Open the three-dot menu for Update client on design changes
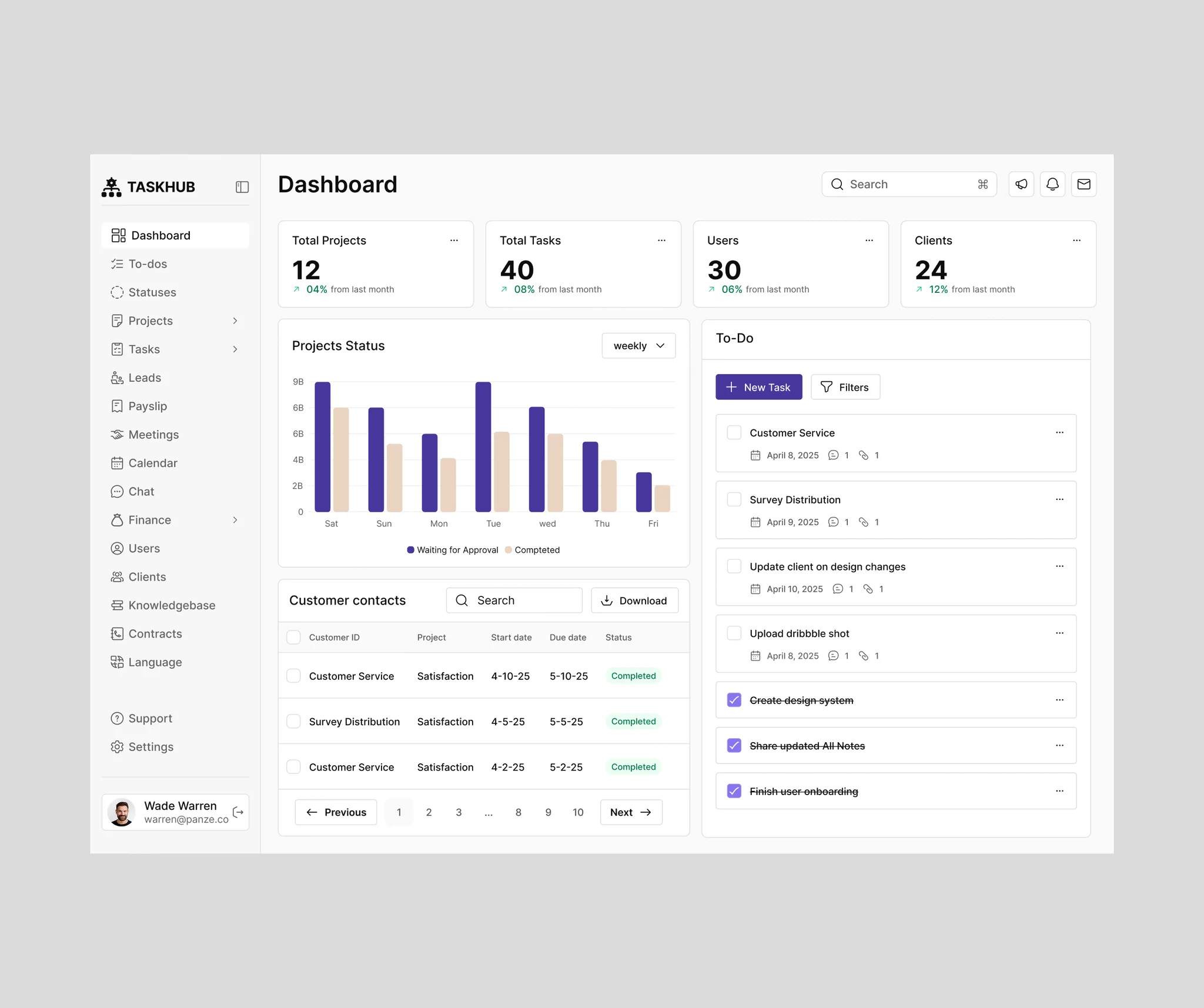 coord(1059,566)
